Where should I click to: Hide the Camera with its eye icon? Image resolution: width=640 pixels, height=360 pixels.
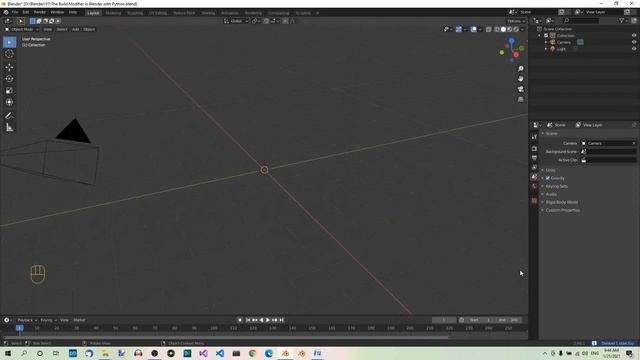pos(634,42)
